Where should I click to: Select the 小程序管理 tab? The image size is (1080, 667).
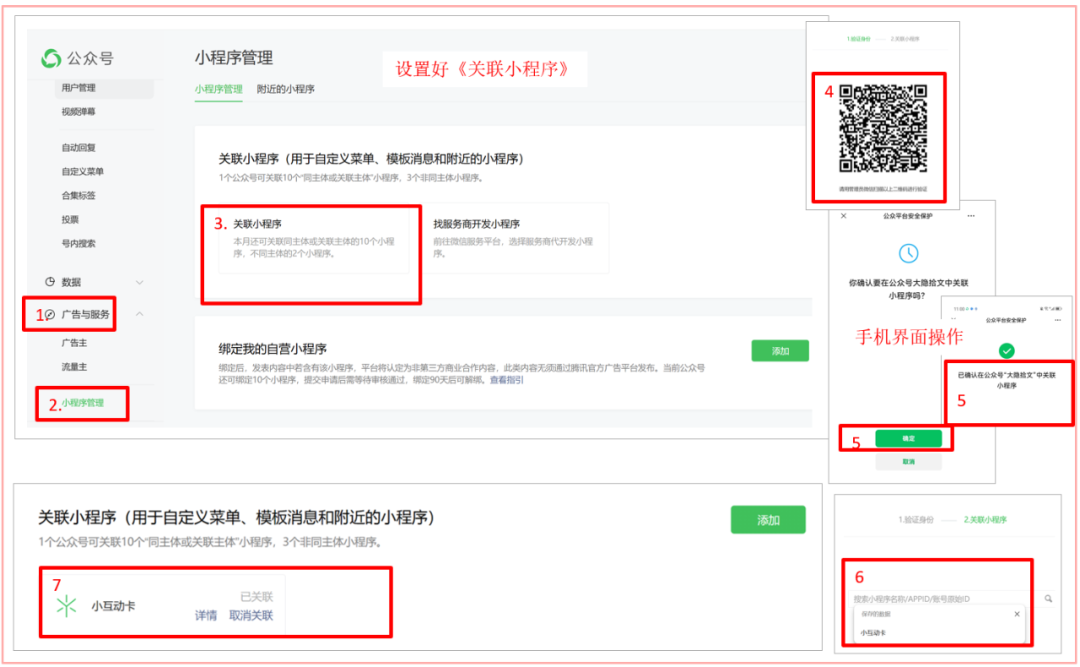[x=220, y=89]
